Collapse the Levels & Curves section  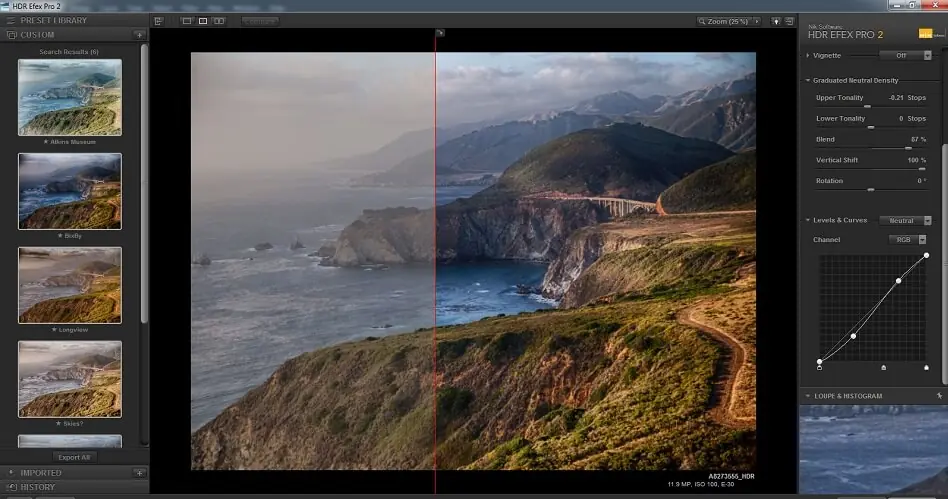pyautogui.click(x=808, y=220)
